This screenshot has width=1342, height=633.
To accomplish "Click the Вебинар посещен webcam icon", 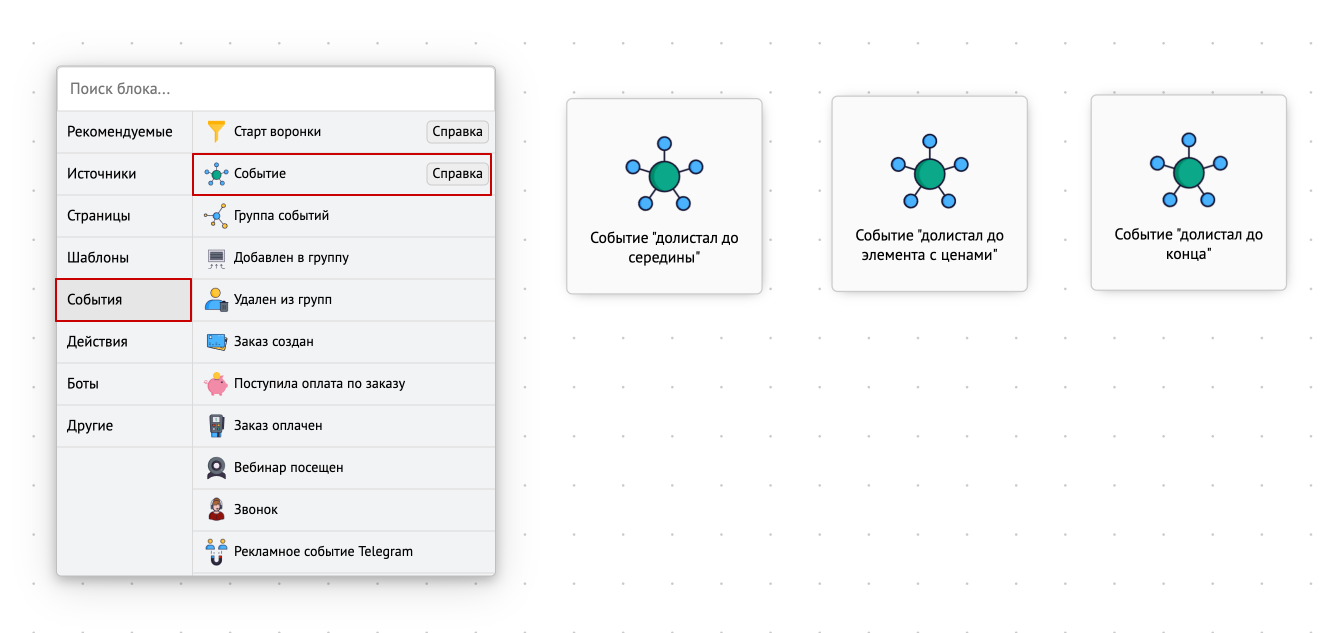I will tap(216, 468).
